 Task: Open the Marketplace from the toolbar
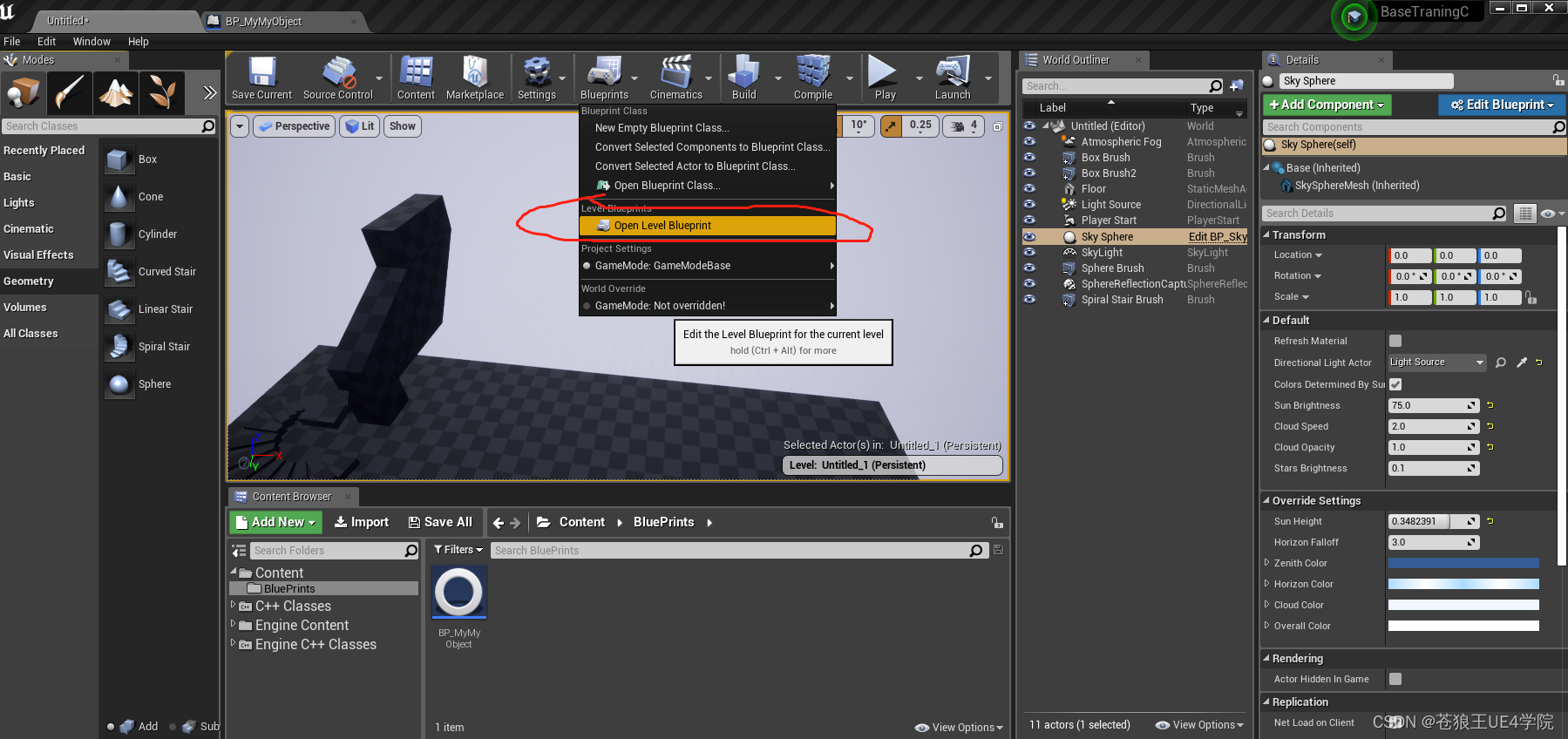point(474,78)
